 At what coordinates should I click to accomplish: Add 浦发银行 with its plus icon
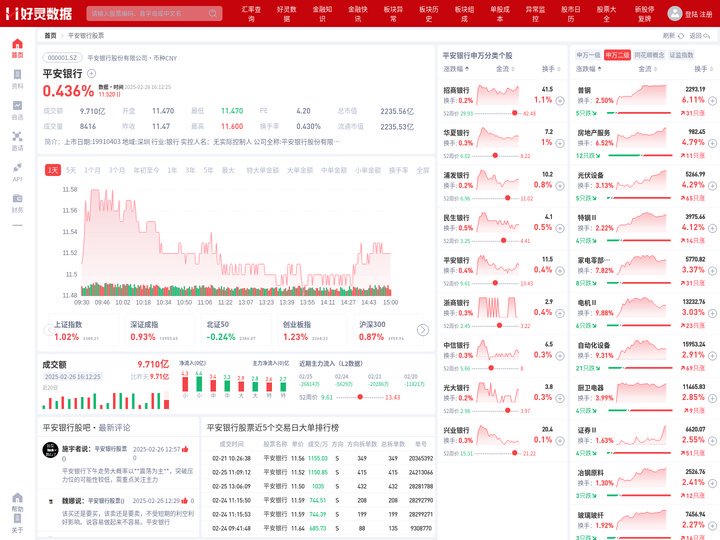pyautogui.click(x=560, y=186)
